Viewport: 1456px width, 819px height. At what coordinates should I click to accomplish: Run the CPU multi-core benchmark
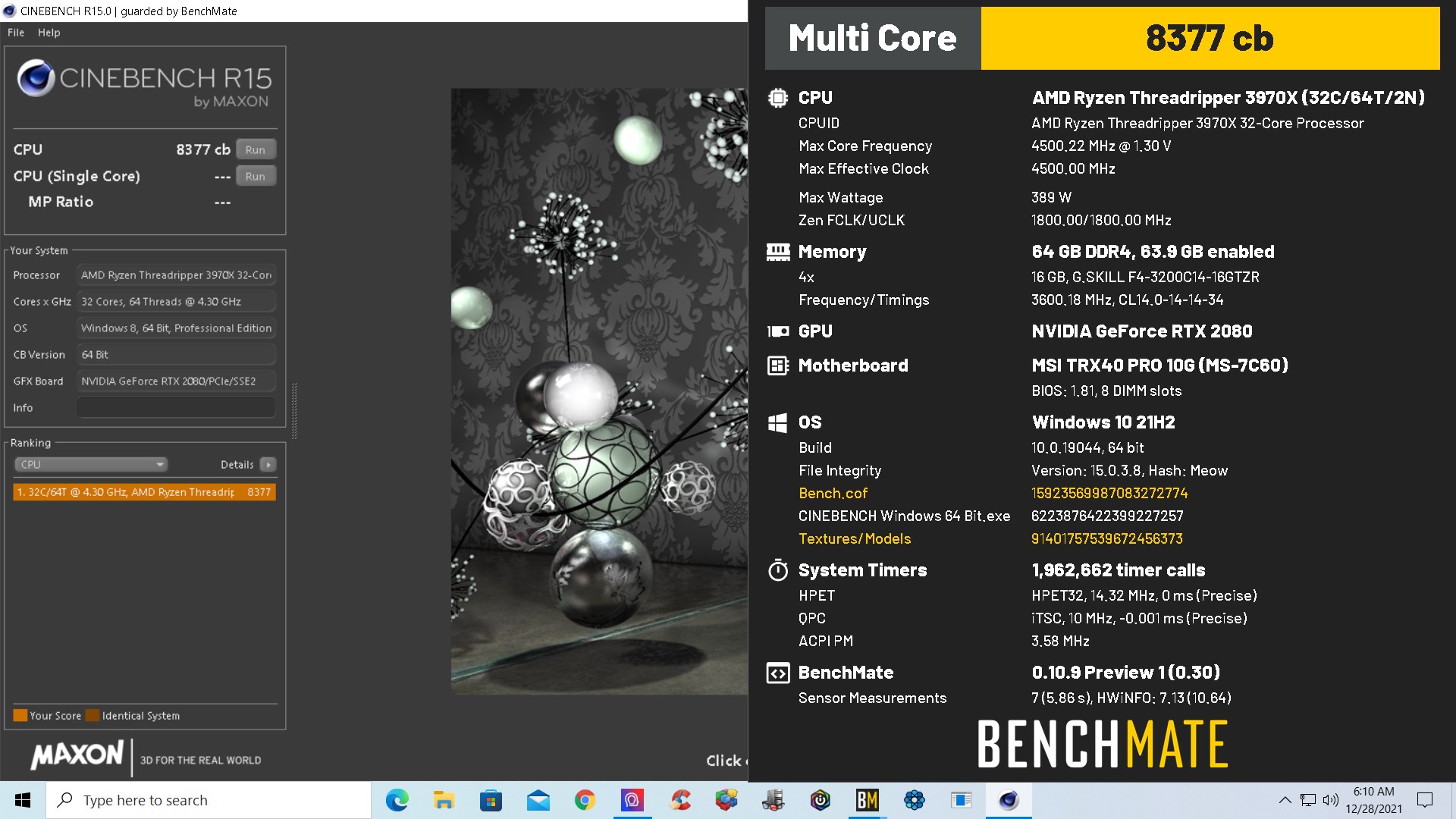256,149
